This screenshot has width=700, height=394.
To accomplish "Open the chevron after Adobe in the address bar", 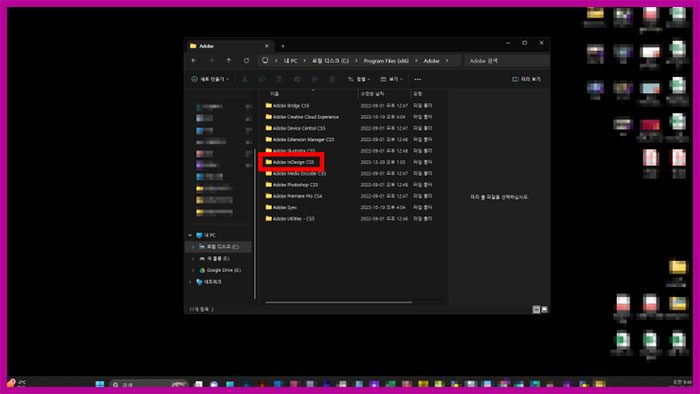I will [x=447, y=61].
